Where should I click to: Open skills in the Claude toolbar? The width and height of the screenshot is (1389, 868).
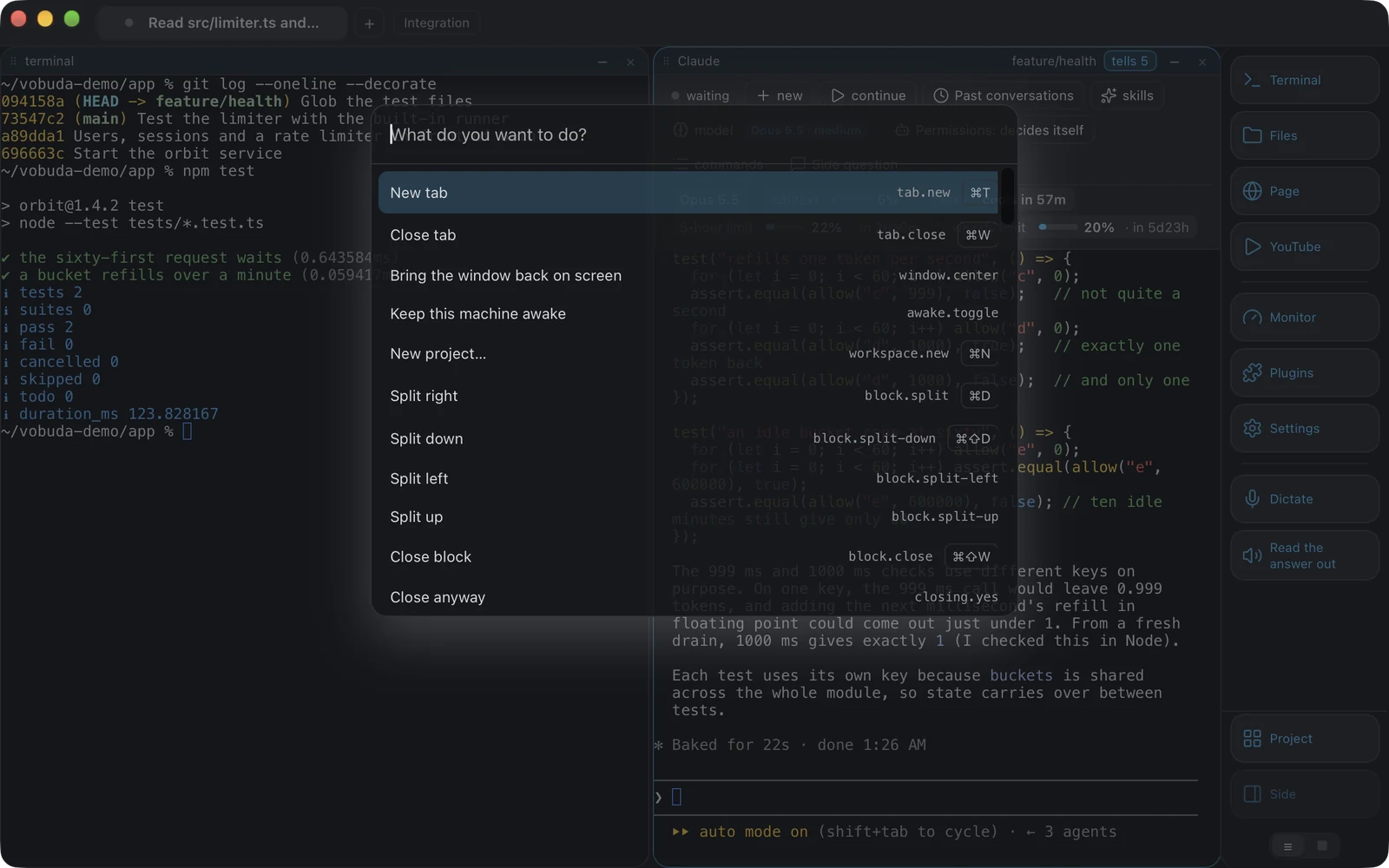(x=1128, y=95)
